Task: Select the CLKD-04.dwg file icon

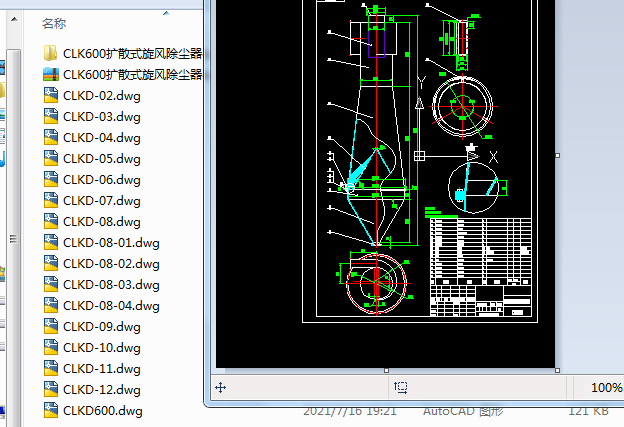Action: (51, 137)
